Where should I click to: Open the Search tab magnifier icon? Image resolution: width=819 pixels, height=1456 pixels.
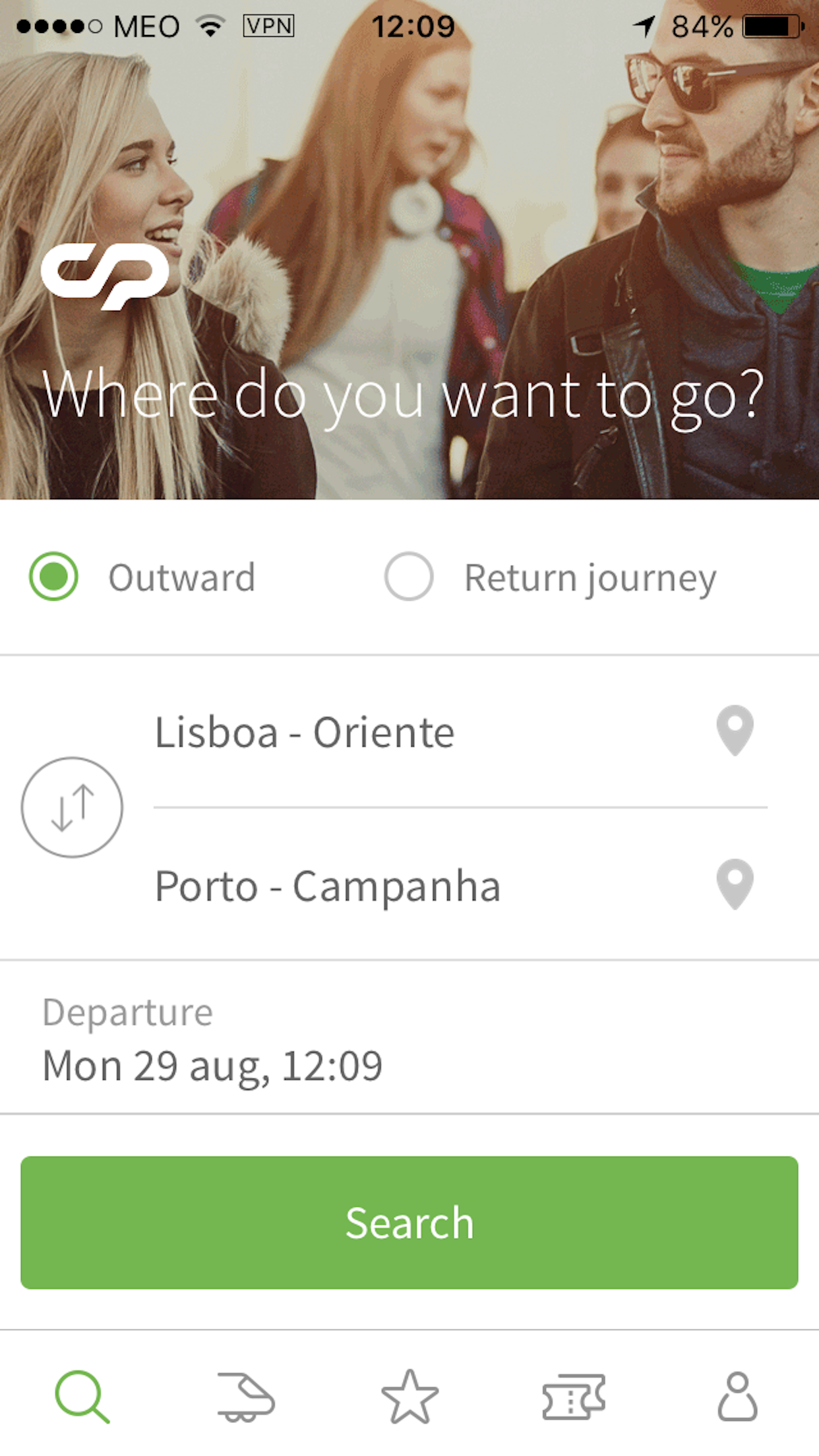[x=82, y=1397]
